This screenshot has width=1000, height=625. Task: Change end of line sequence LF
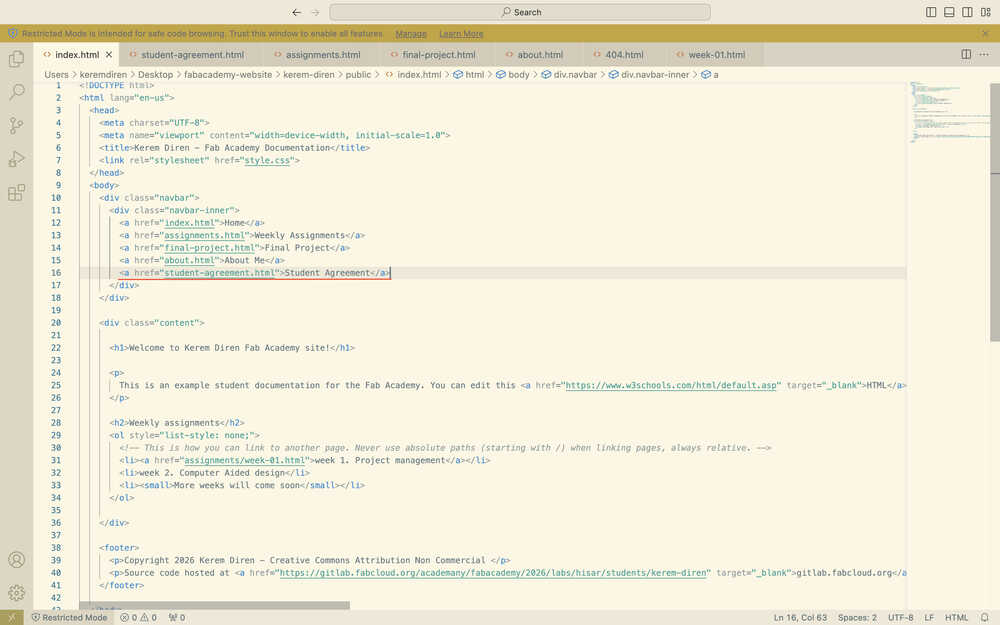929,617
